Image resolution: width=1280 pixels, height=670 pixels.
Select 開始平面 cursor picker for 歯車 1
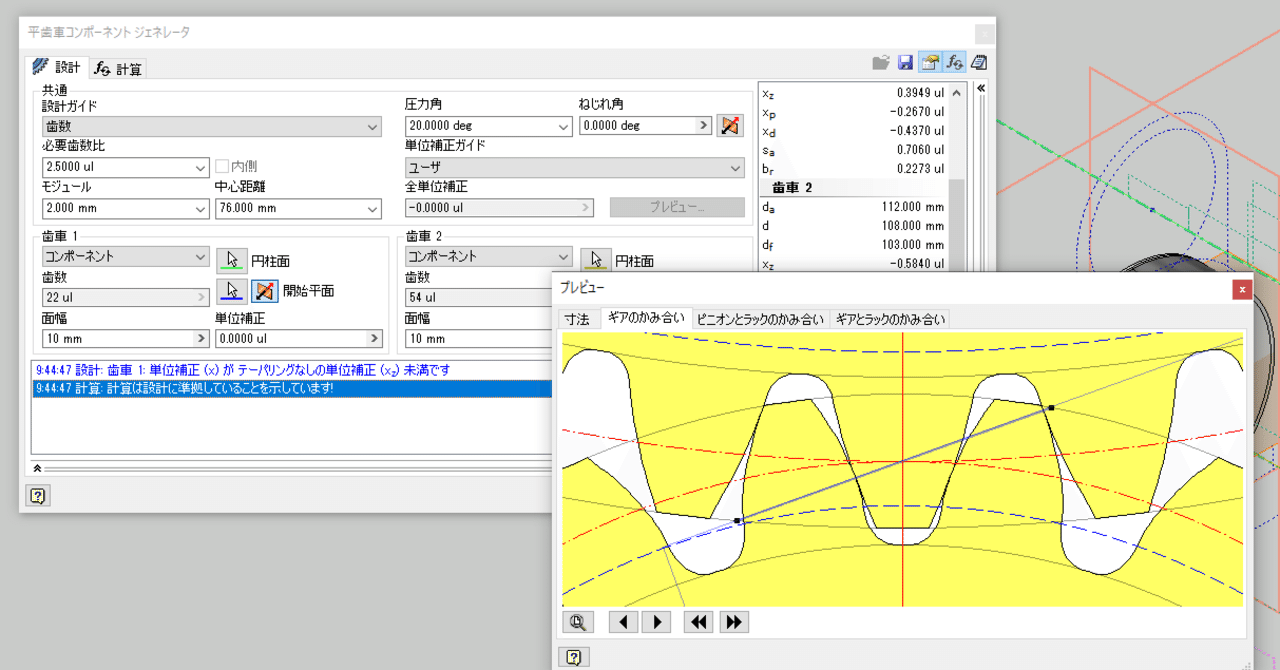pos(232,291)
